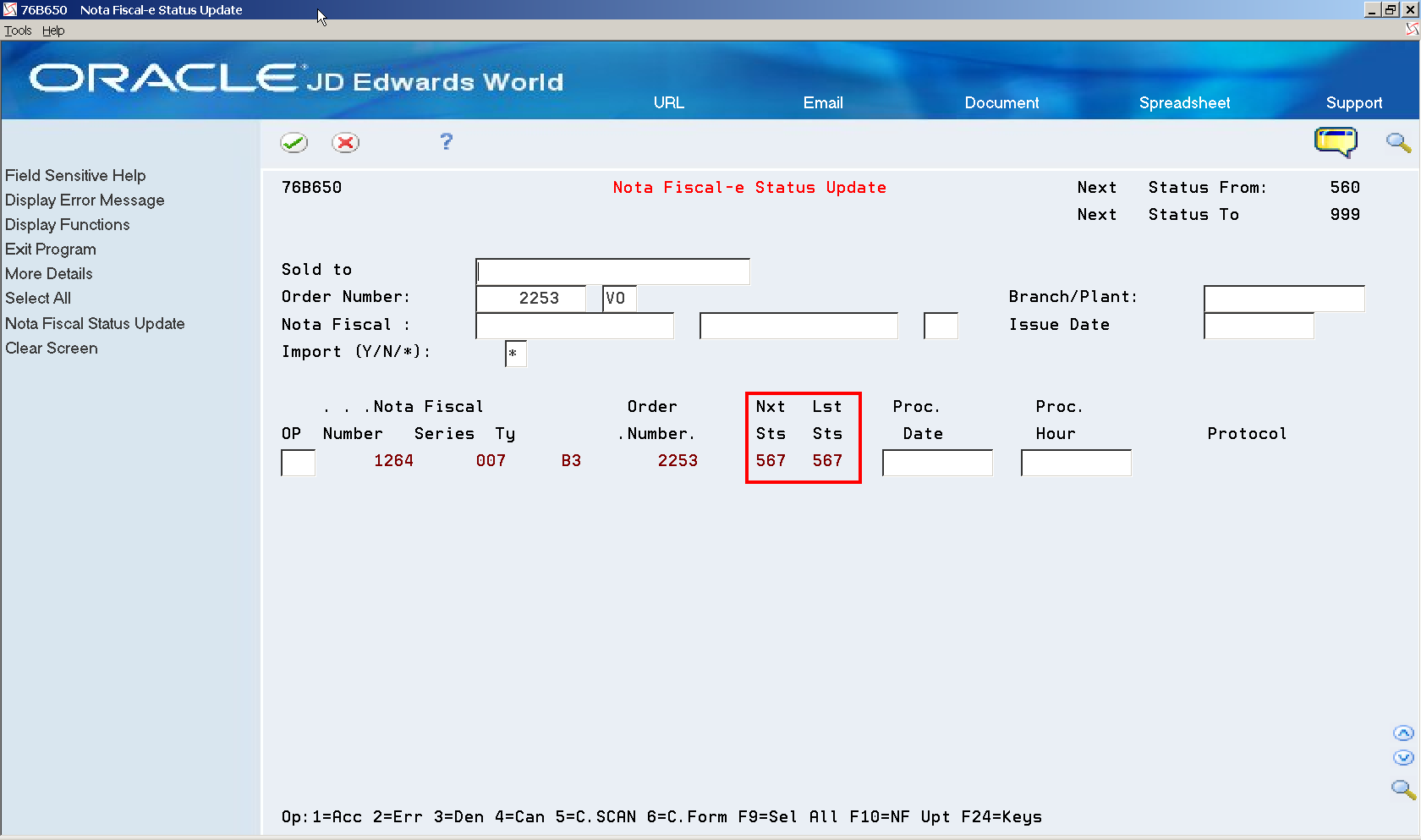Focus the Sold to input field
This screenshot has height=840, width=1421.
tap(613, 272)
